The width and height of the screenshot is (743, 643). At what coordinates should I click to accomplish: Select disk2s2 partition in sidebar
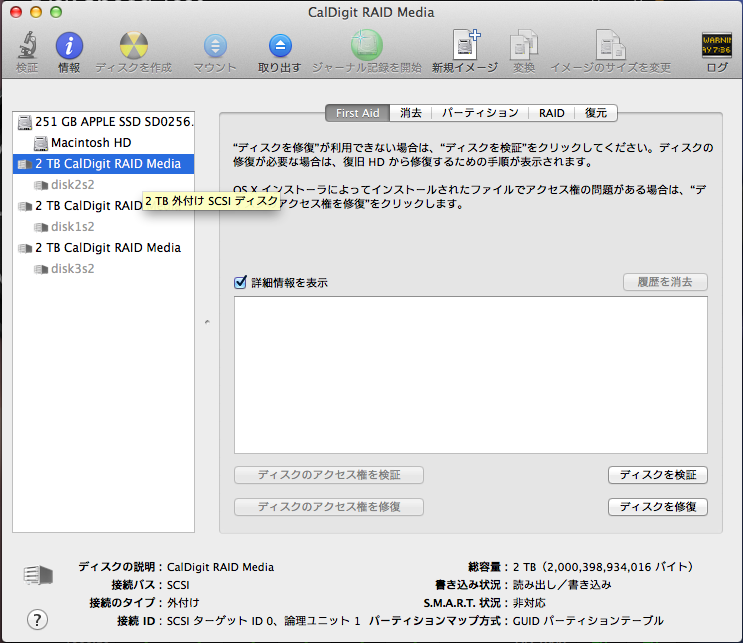pyautogui.click(x=103, y=185)
